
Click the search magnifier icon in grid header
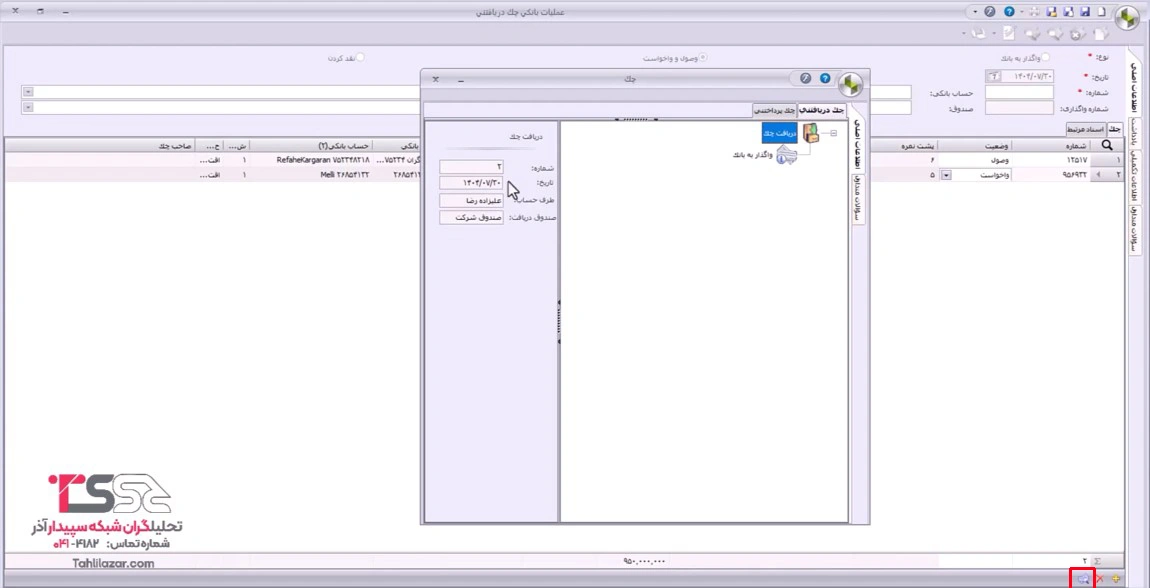coord(1107,146)
